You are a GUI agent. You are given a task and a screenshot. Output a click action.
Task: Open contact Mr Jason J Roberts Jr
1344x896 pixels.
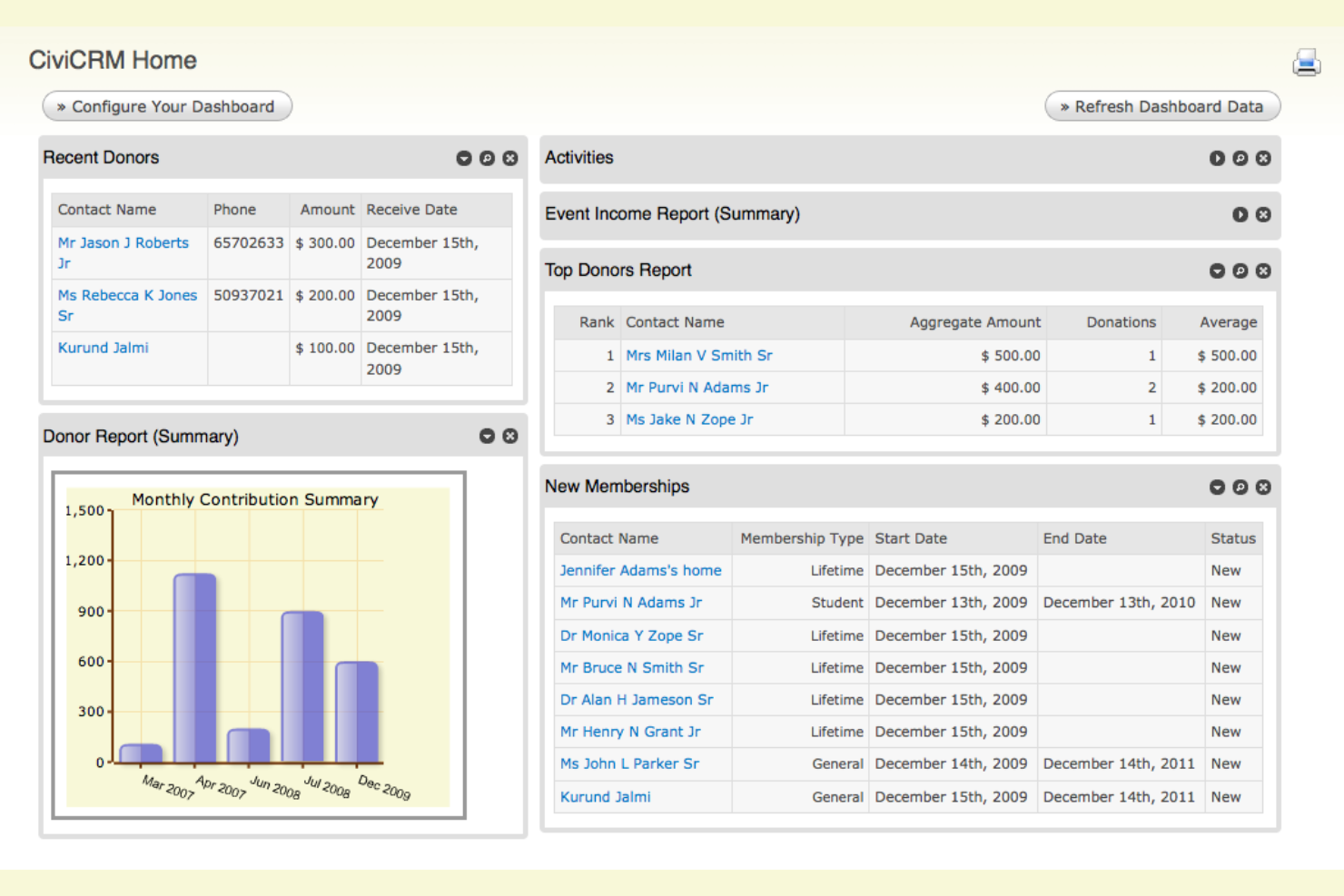124,252
